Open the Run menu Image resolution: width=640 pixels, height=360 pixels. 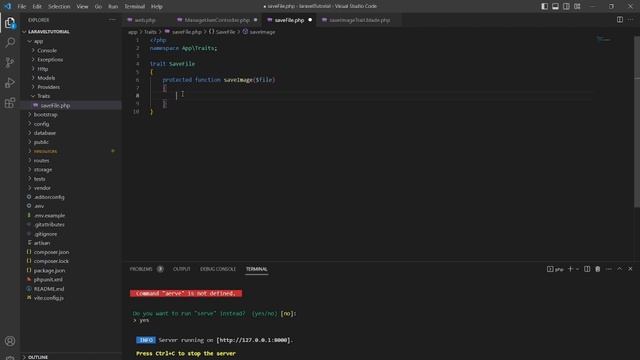113,7
